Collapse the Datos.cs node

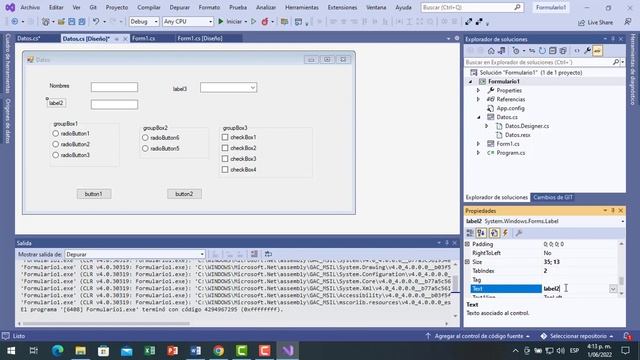478,117
